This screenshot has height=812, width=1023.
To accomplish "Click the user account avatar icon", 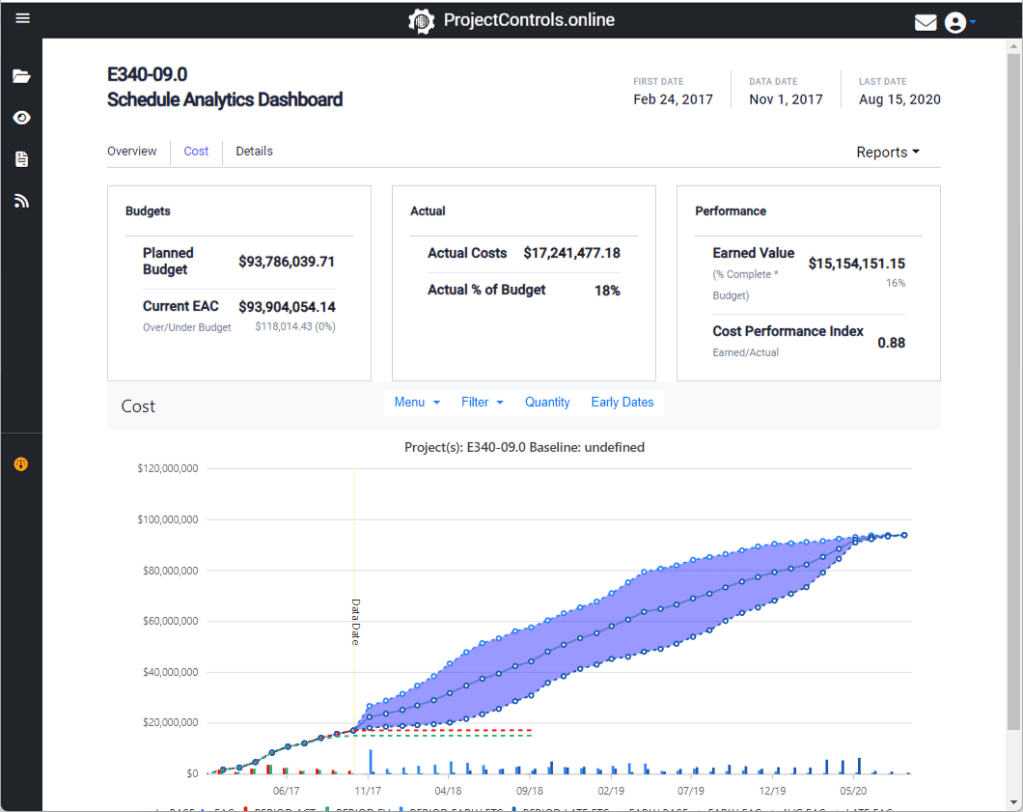I will (956, 22).
